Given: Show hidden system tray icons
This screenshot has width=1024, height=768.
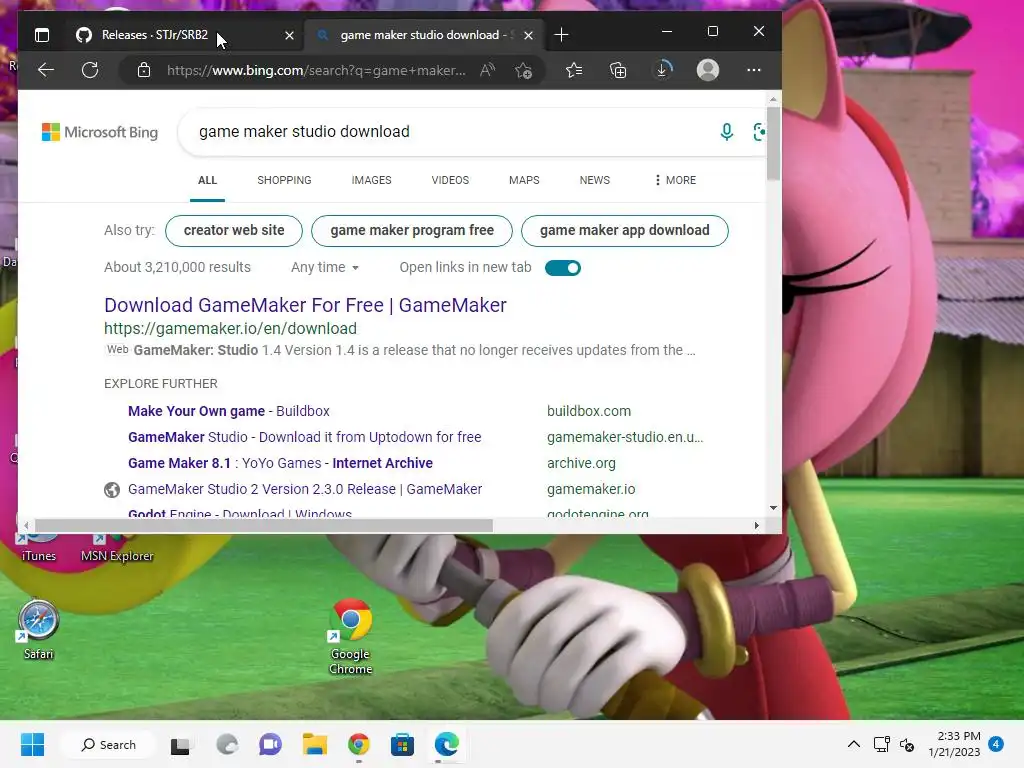Looking at the screenshot, I should [854, 744].
